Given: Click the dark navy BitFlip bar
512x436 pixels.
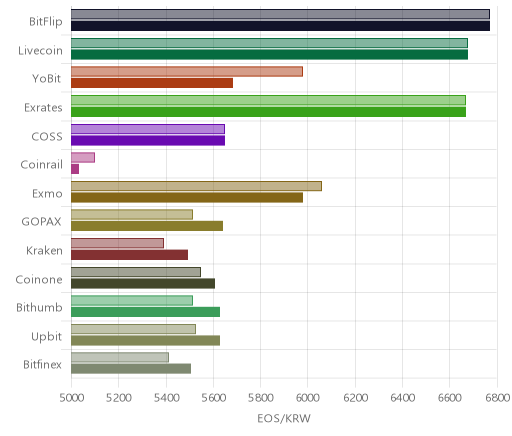Looking at the screenshot, I should (280, 26).
